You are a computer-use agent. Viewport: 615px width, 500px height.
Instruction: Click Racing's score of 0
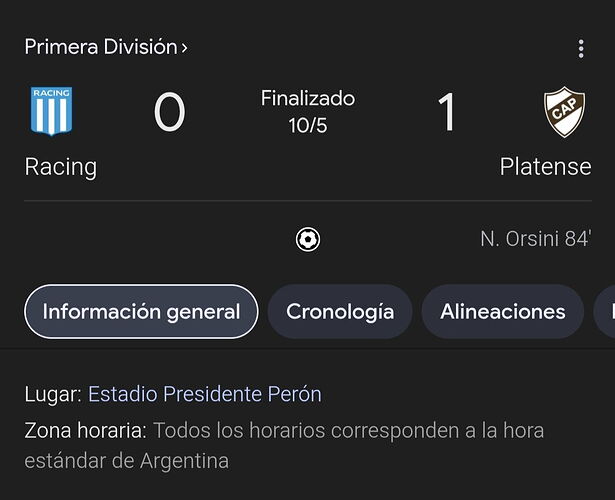(169, 112)
